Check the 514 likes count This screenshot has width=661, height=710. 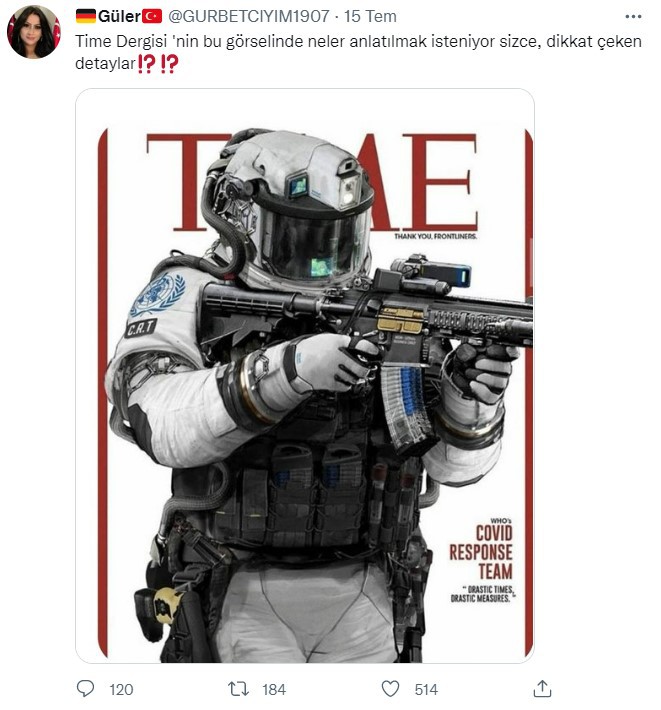pos(426,690)
